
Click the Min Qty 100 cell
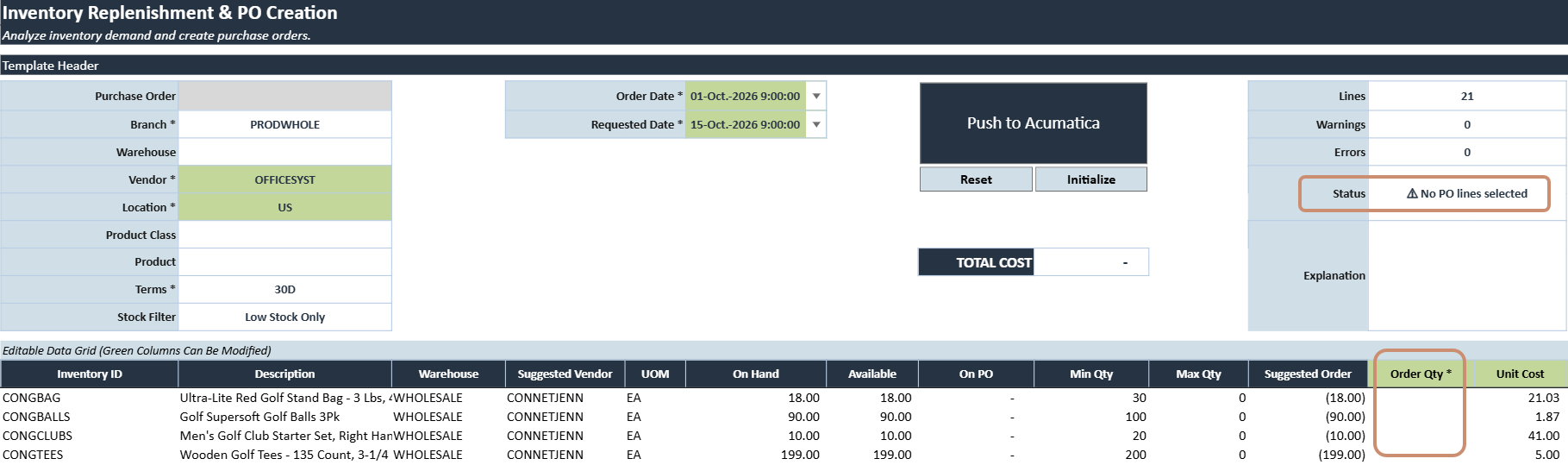tap(1091, 417)
